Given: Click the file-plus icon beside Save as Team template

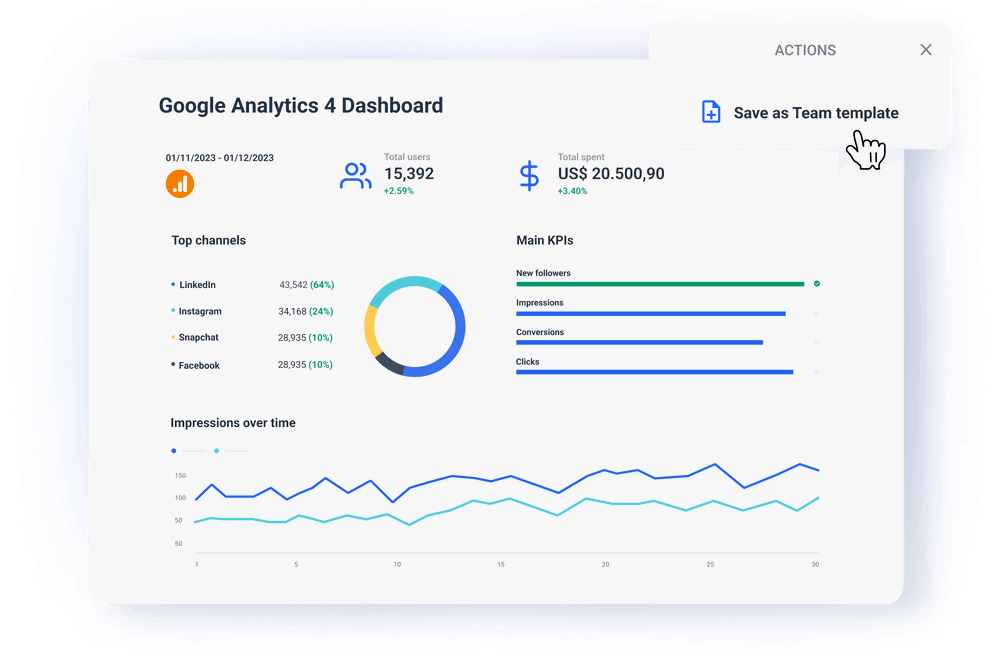Looking at the screenshot, I should (710, 112).
